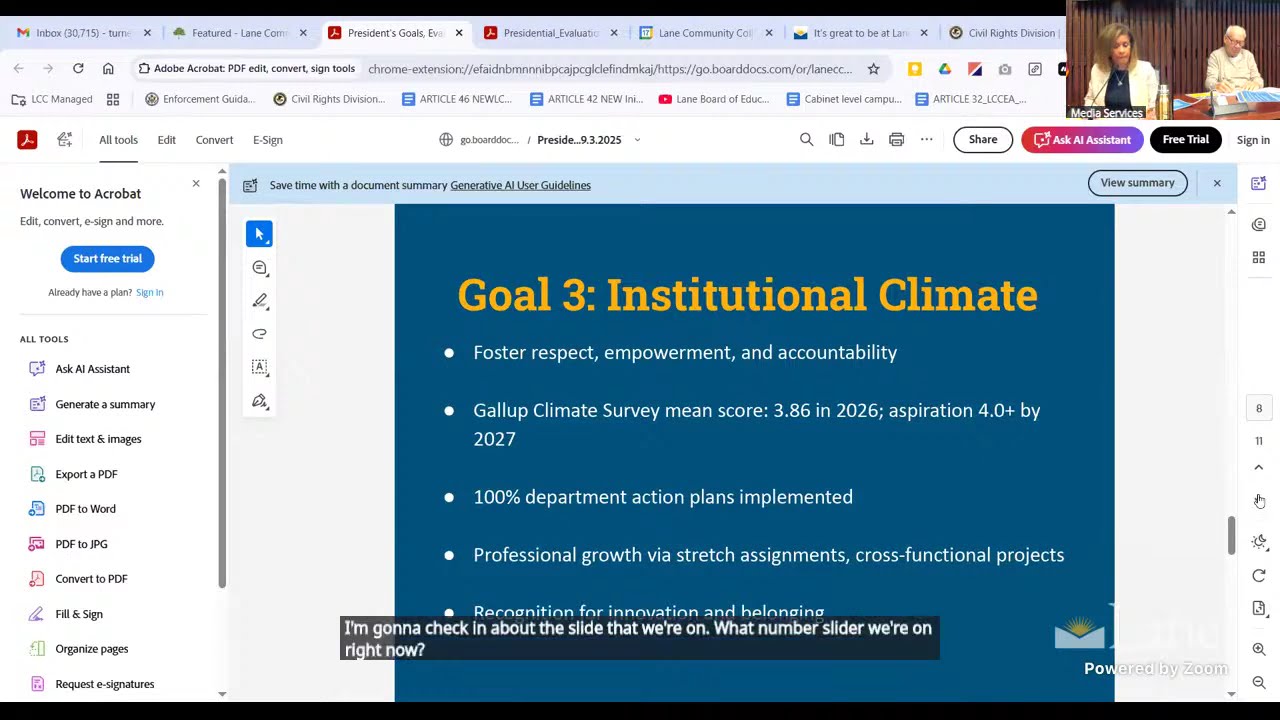Open page display options icon
Image resolution: width=1280 pixels, height=720 pixels.
click(1259, 609)
